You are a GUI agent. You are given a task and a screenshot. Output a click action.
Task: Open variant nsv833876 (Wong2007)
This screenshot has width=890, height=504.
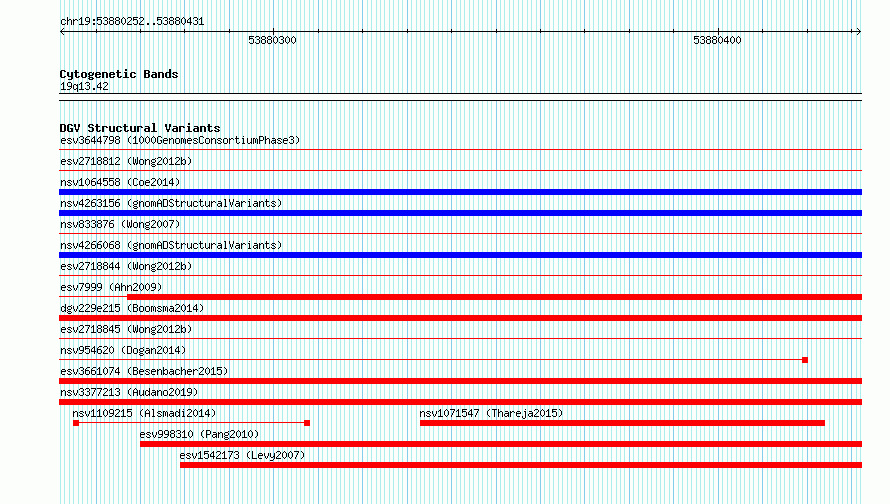click(x=120, y=224)
